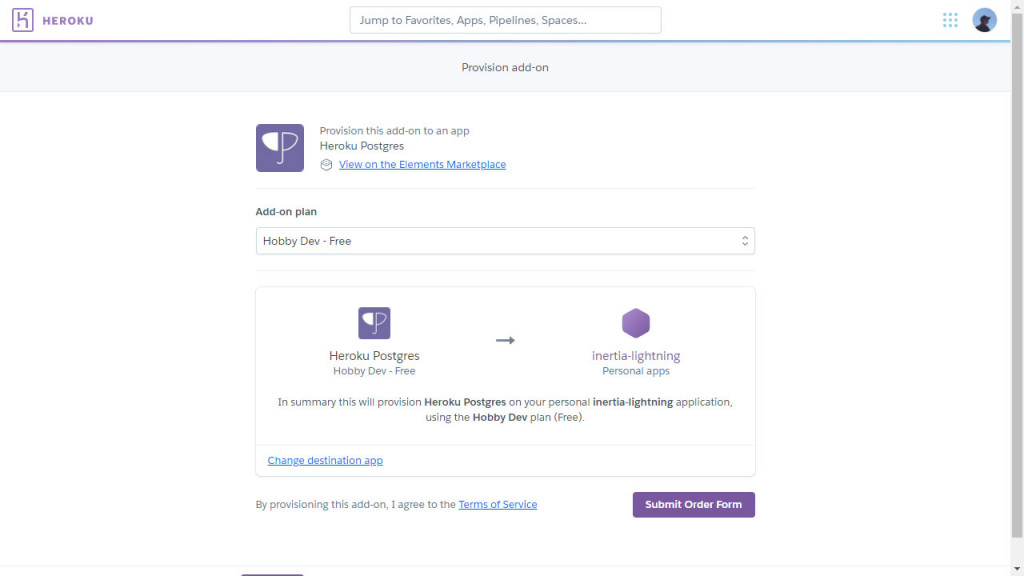Click the large Heroku Postgres add-on icon
The height and width of the screenshot is (576, 1024).
tap(280, 148)
